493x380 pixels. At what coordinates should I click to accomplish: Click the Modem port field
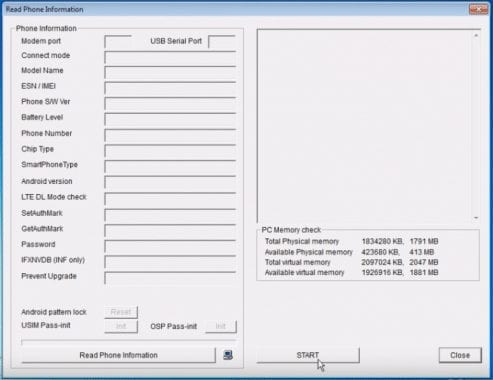point(118,42)
